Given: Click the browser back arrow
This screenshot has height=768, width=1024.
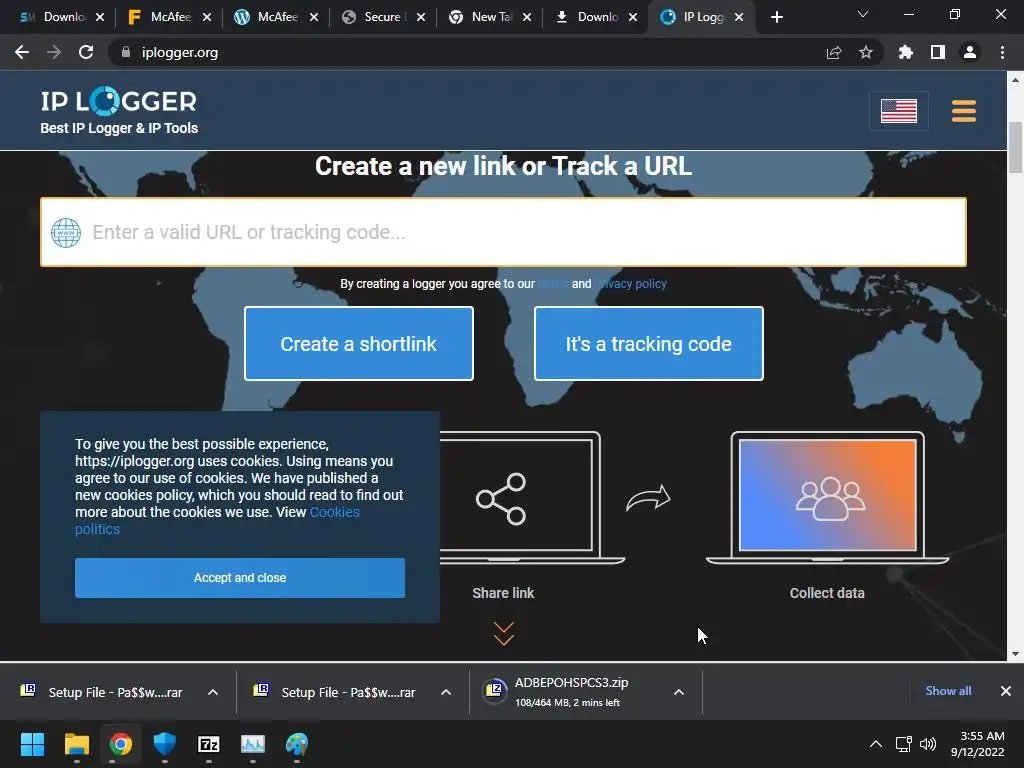Looking at the screenshot, I should click(x=22, y=52).
